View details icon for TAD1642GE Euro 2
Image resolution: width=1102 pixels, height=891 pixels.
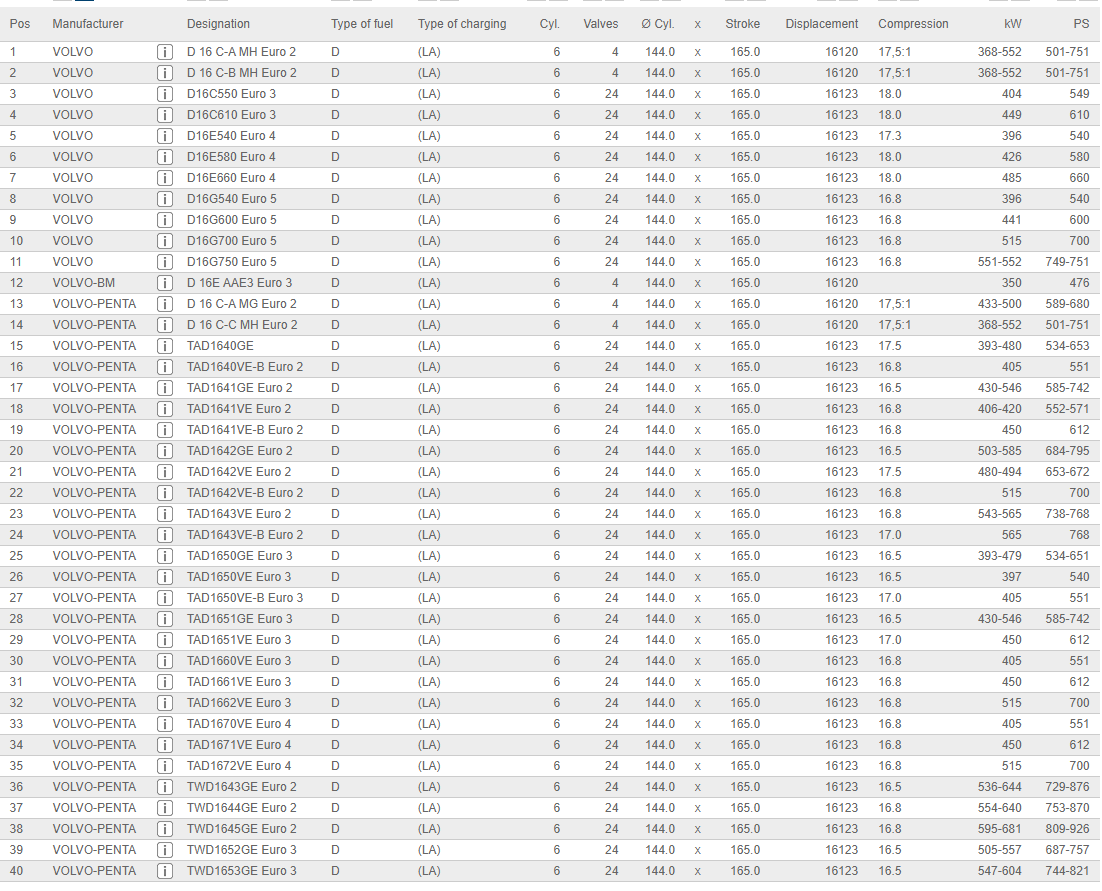point(165,451)
